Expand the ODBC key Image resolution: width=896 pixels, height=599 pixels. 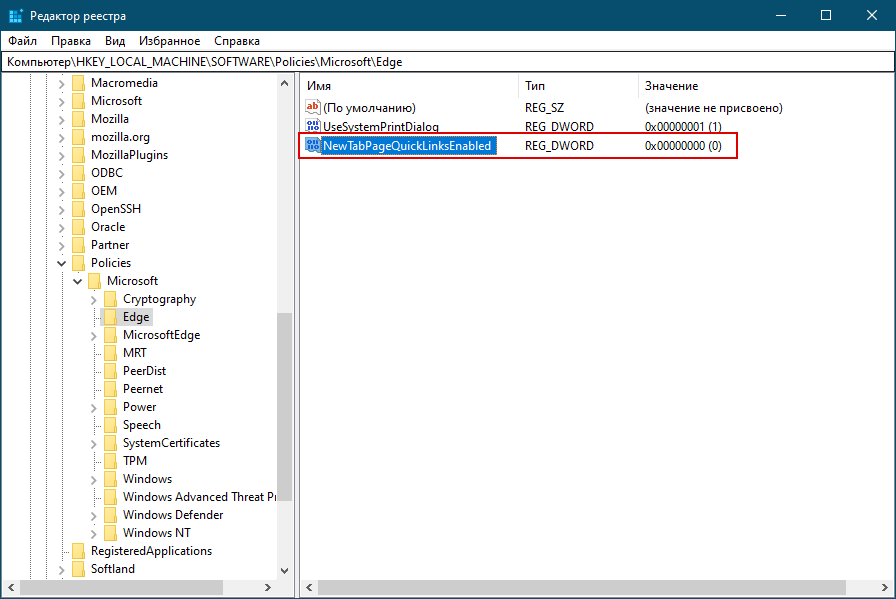tap(62, 174)
